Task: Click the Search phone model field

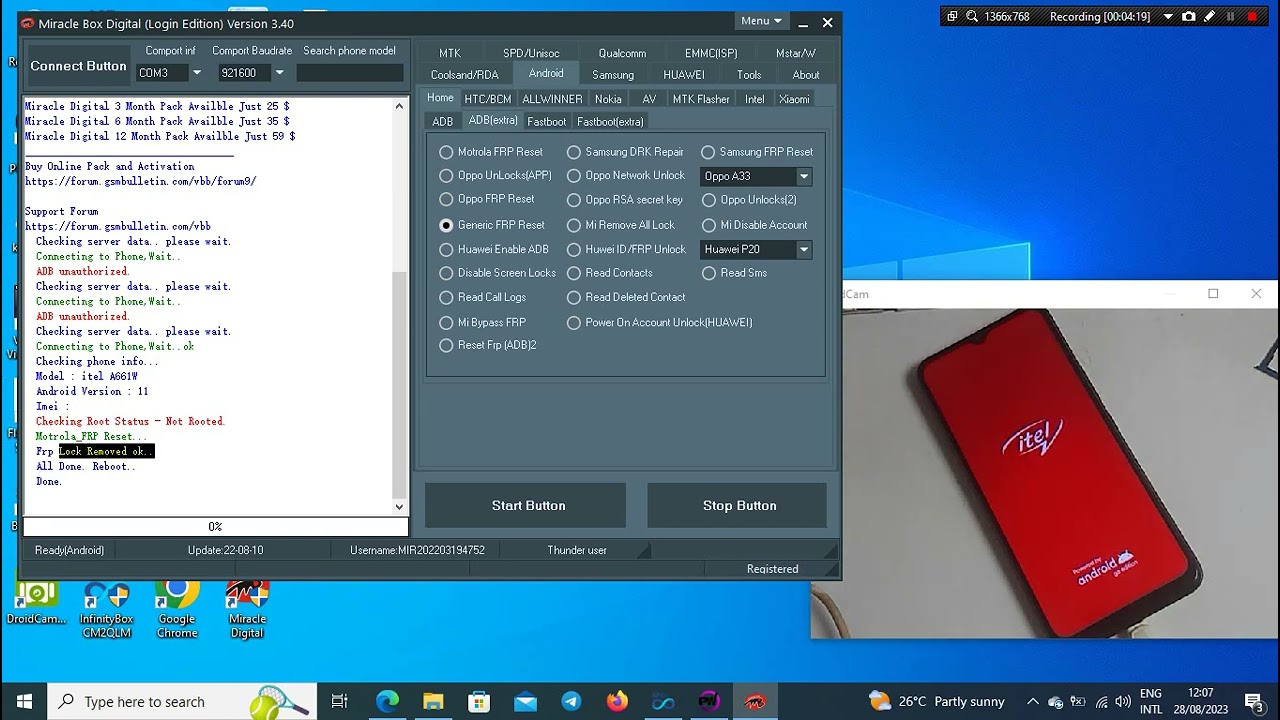Action: tap(350, 73)
